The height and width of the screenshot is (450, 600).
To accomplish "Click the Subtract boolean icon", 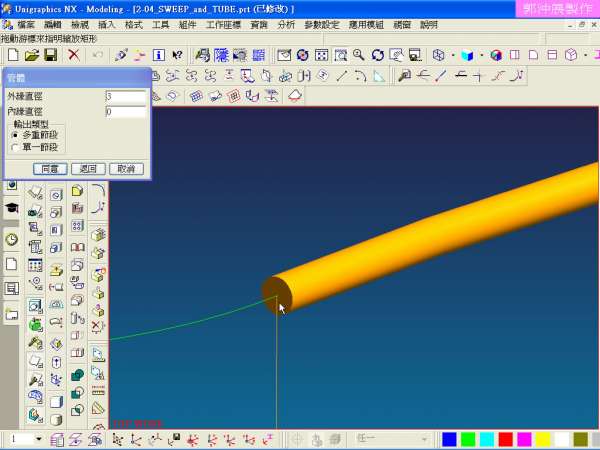I will pos(77,393).
